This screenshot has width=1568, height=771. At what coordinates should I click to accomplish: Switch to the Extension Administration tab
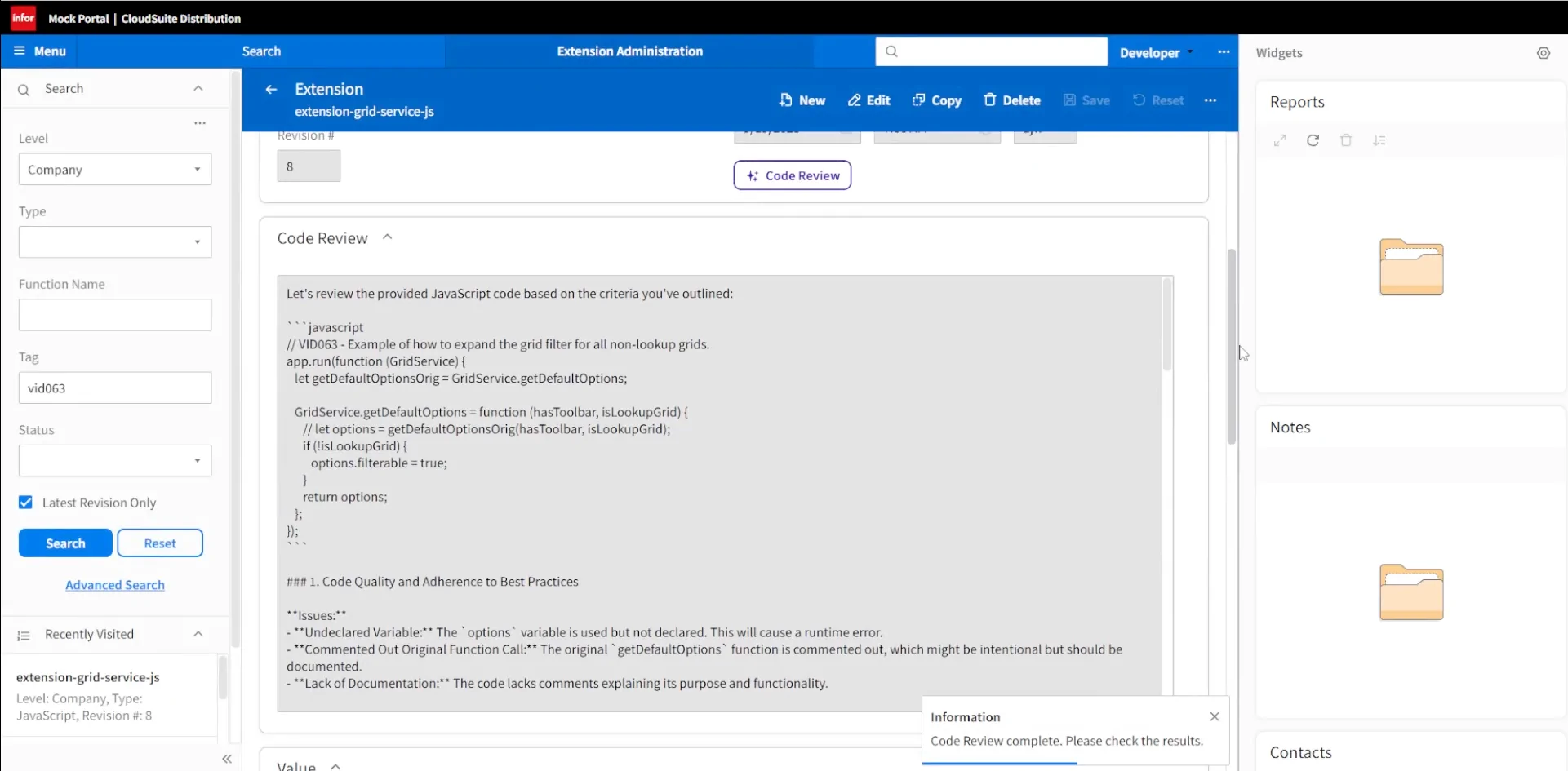pos(629,51)
